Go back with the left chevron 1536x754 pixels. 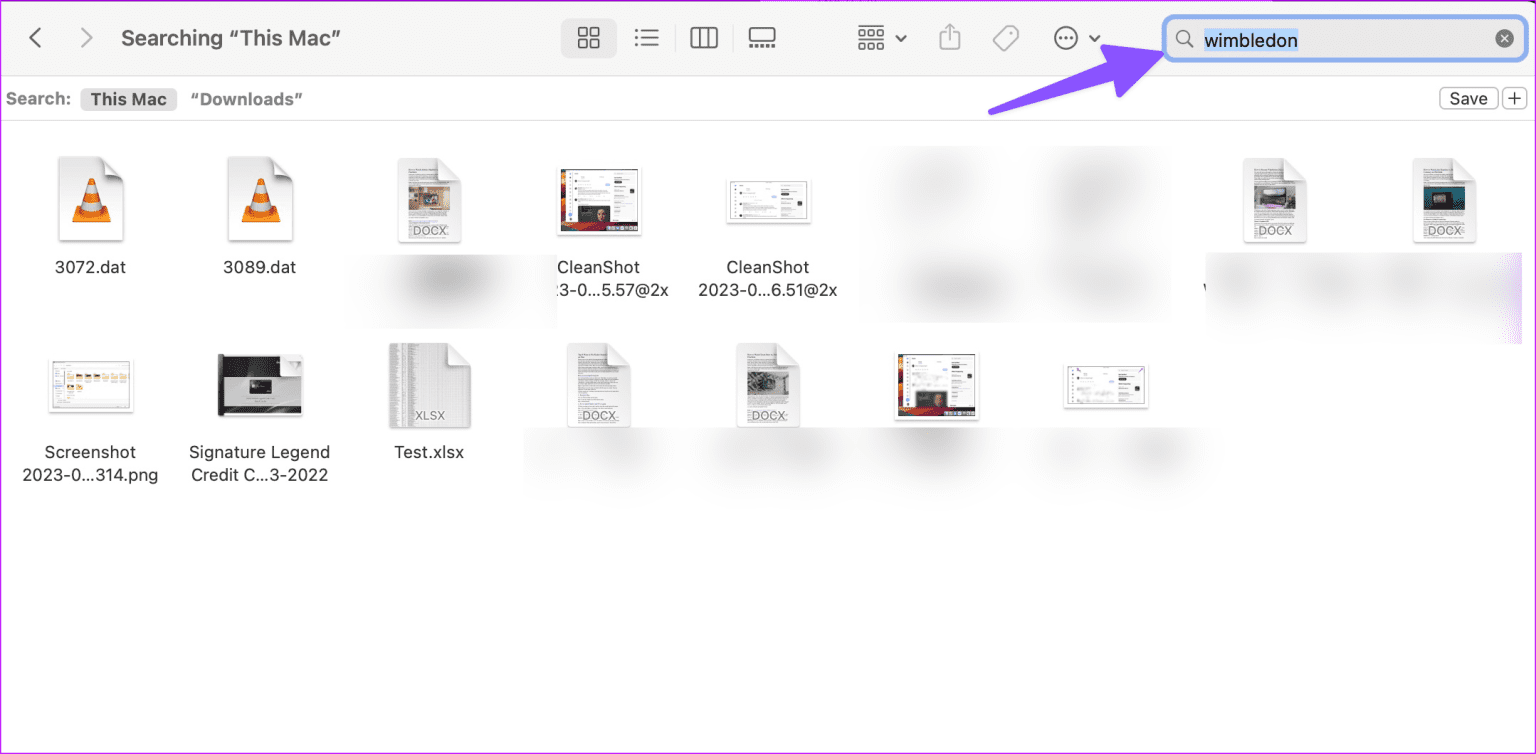[x=35, y=38]
